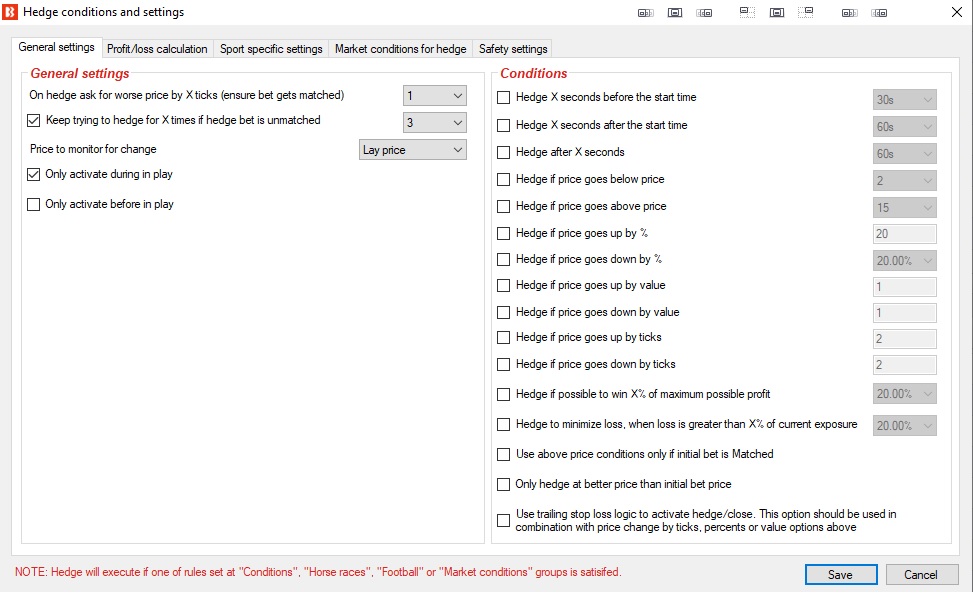Screen dimensions: 973x594
Task: Enable Use above price conditions only if Matched
Action: pos(504,454)
